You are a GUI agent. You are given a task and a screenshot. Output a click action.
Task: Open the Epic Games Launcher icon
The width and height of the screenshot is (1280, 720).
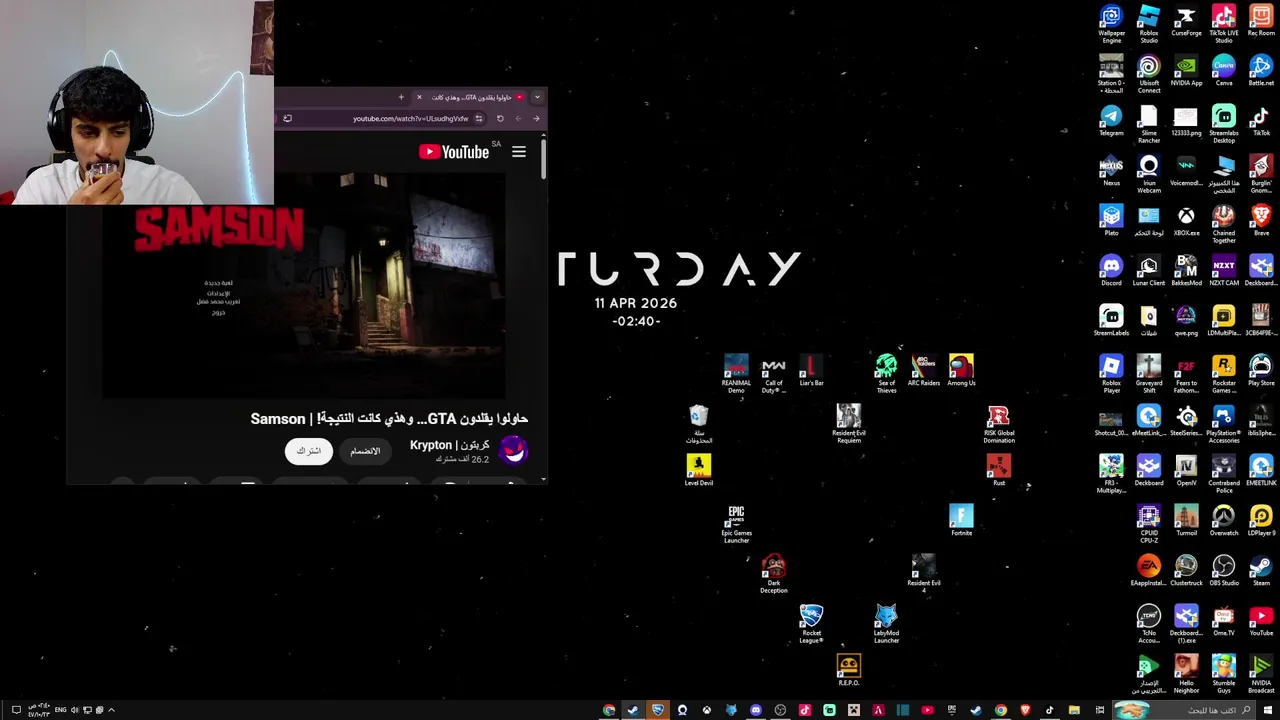click(736, 524)
